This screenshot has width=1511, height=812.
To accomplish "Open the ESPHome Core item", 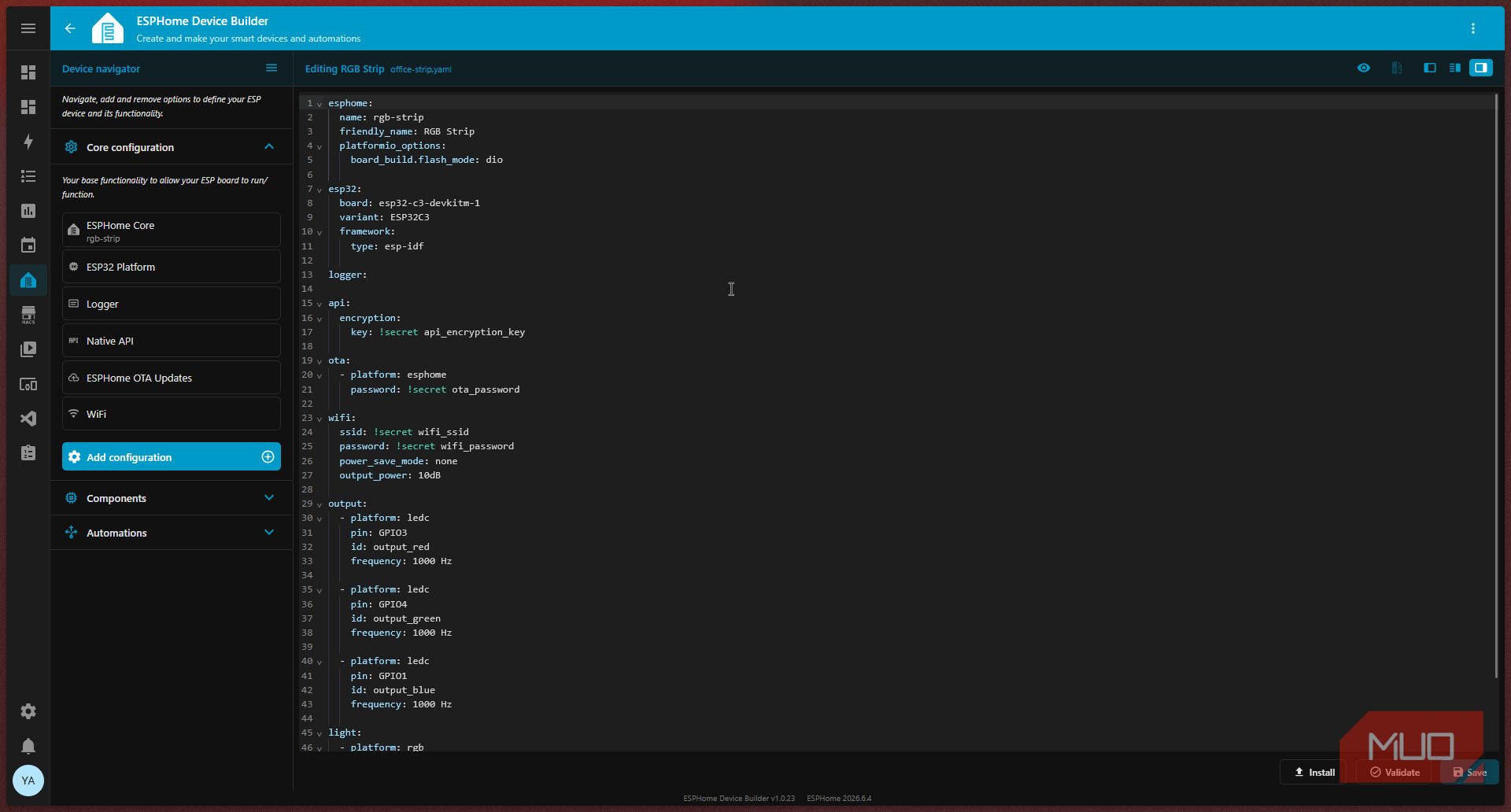I will [172, 230].
